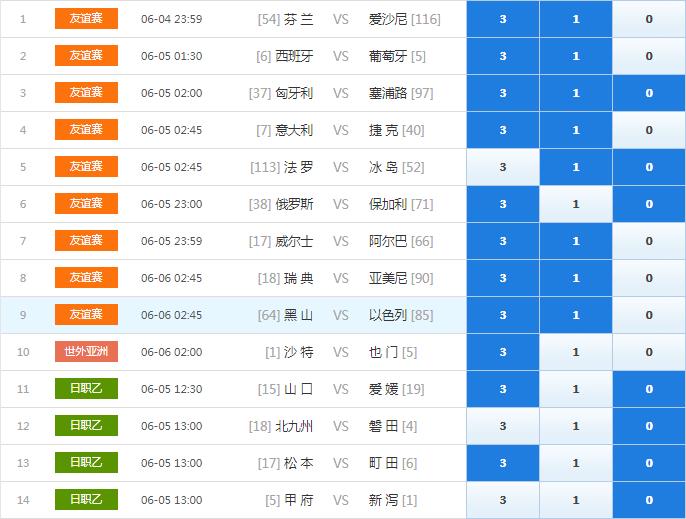Select the 1 option for 山口 vs 爱媛
This screenshot has height=519, width=686.
pos(576,389)
